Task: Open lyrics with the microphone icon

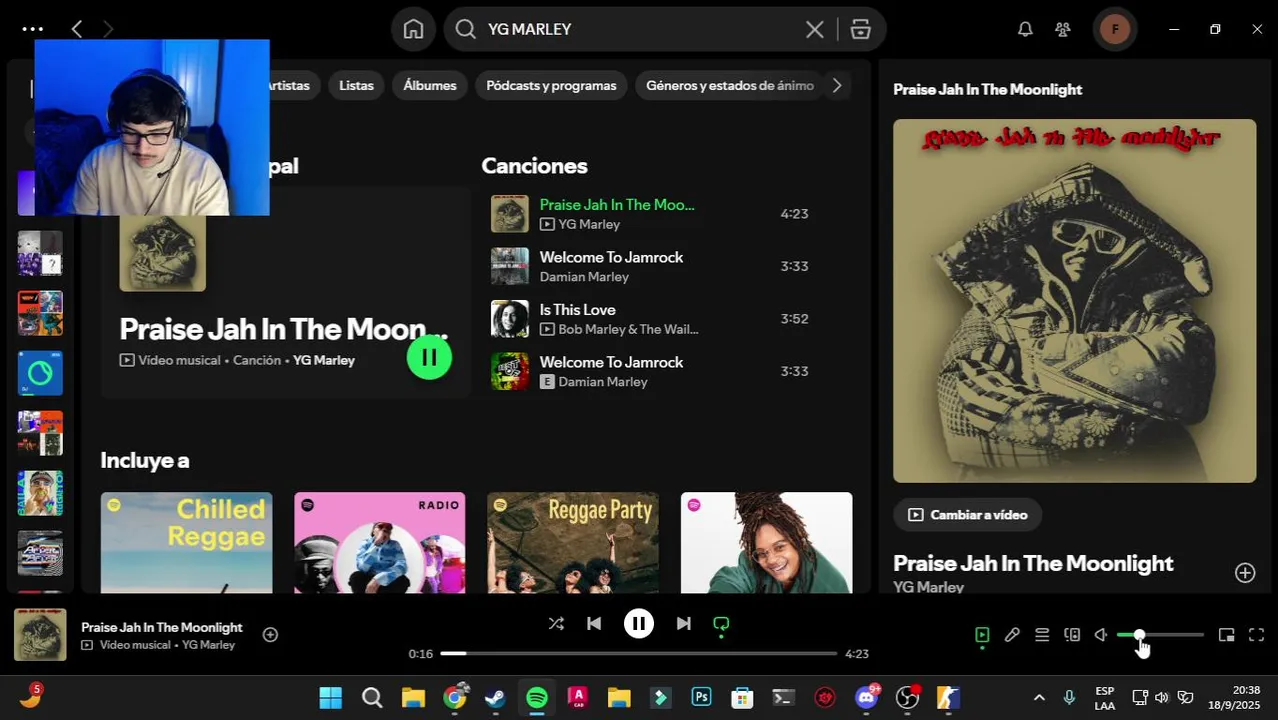Action: pos(1012,635)
